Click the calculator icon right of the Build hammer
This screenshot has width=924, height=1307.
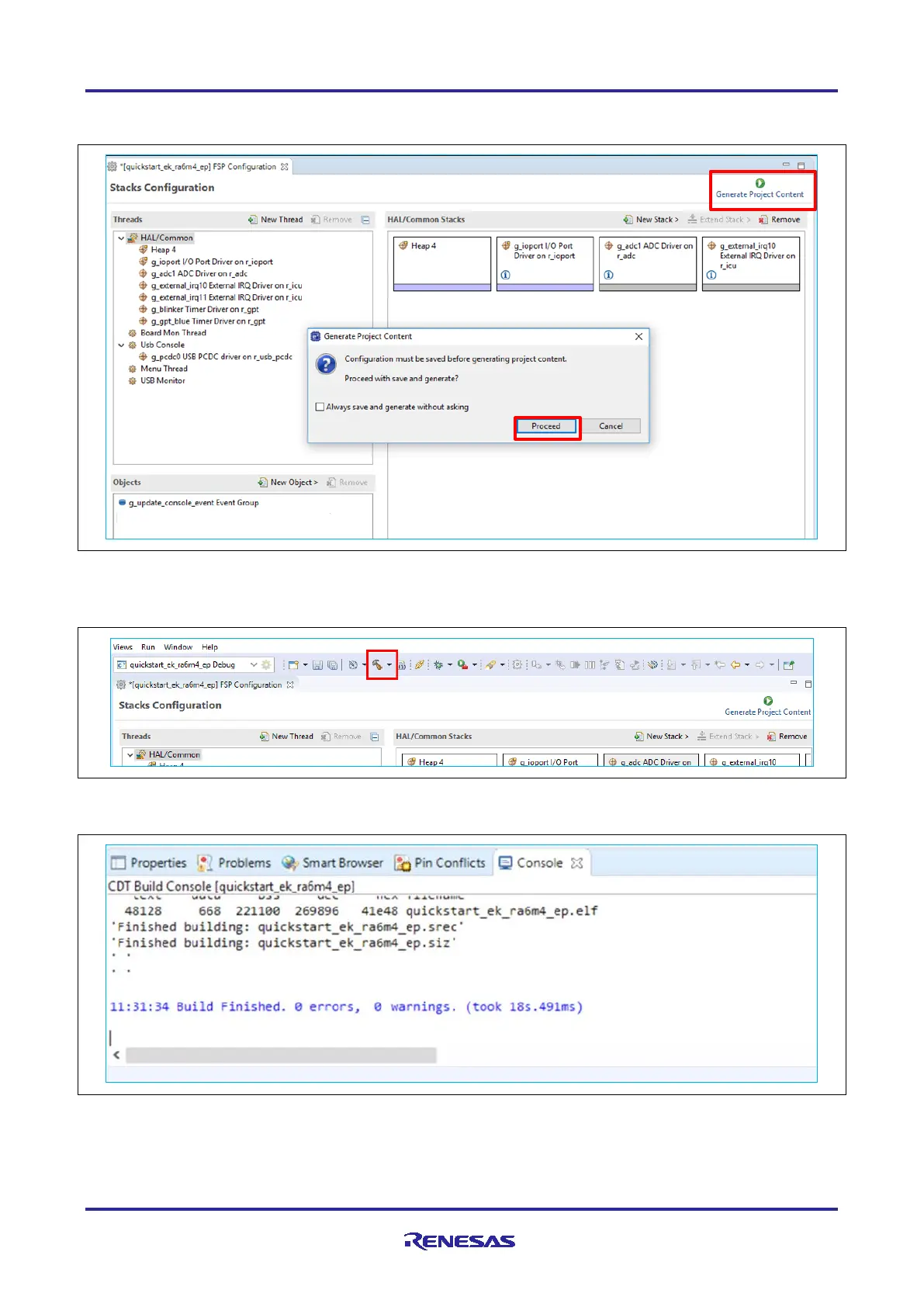point(402,665)
